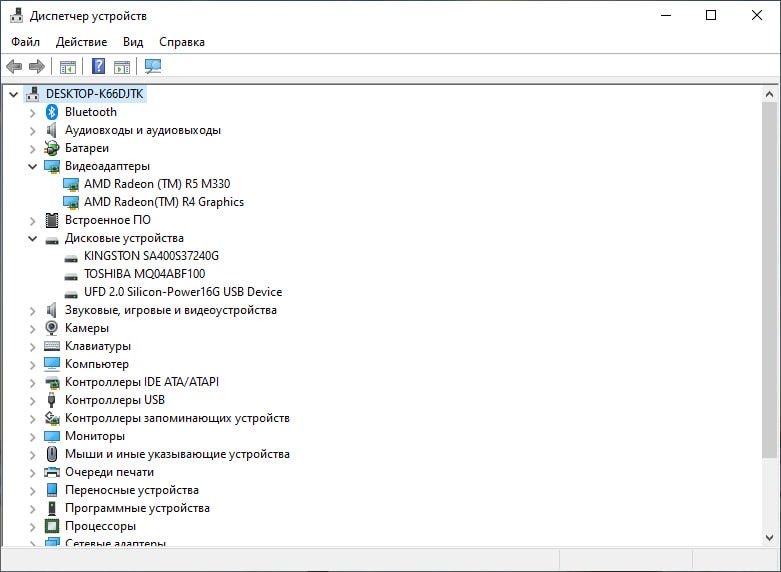Viewport: 781px width, 572px height.
Task: Open the Вид menu
Action: pos(133,42)
